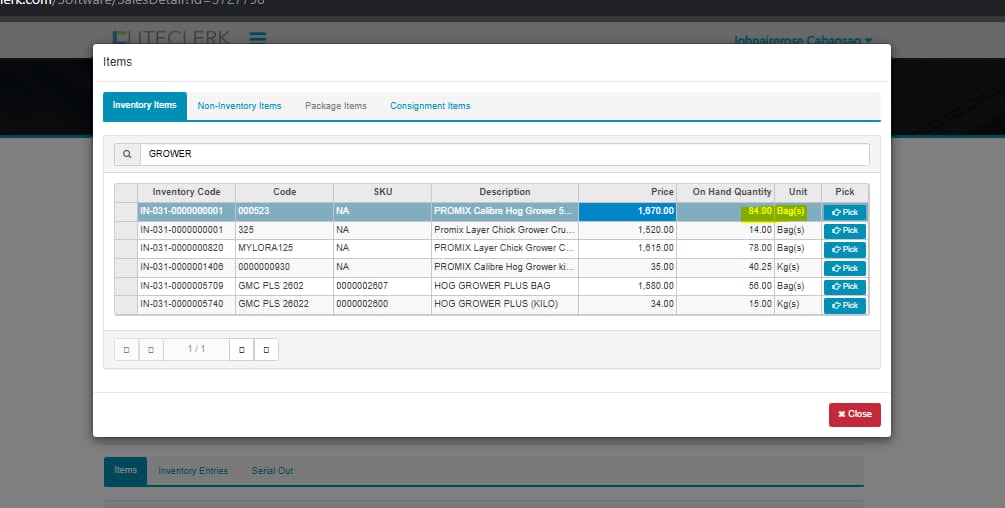The width and height of the screenshot is (1005, 508).
Task: Switch to the Non-Inventory Items tab
Action: pos(239,106)
